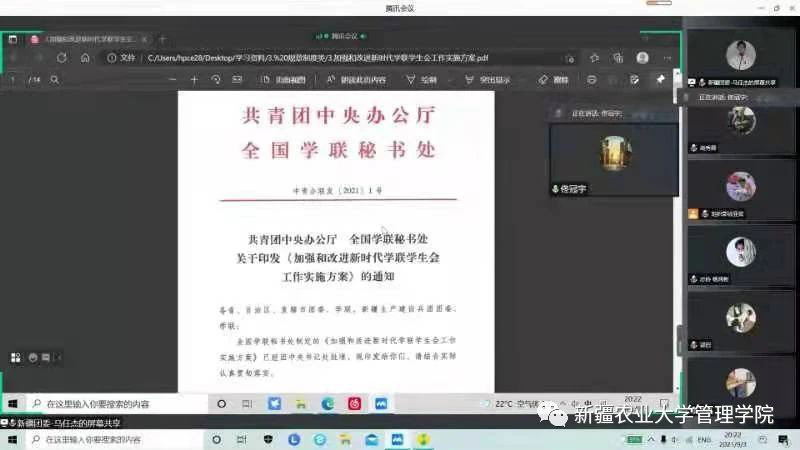Screen dimensions: 800x450
Task: Add this page to browser favorites
Action: [x=593, y=58]
